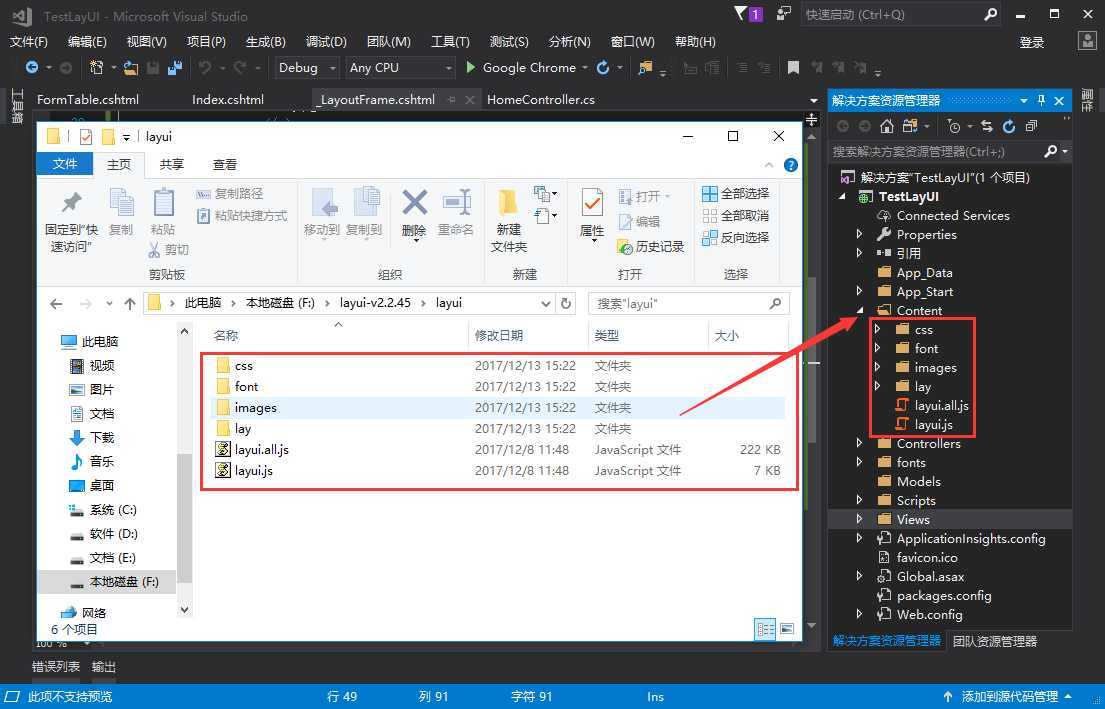
Task: Start debugging with Google Chrome play icon
Action: coord(471,68)
